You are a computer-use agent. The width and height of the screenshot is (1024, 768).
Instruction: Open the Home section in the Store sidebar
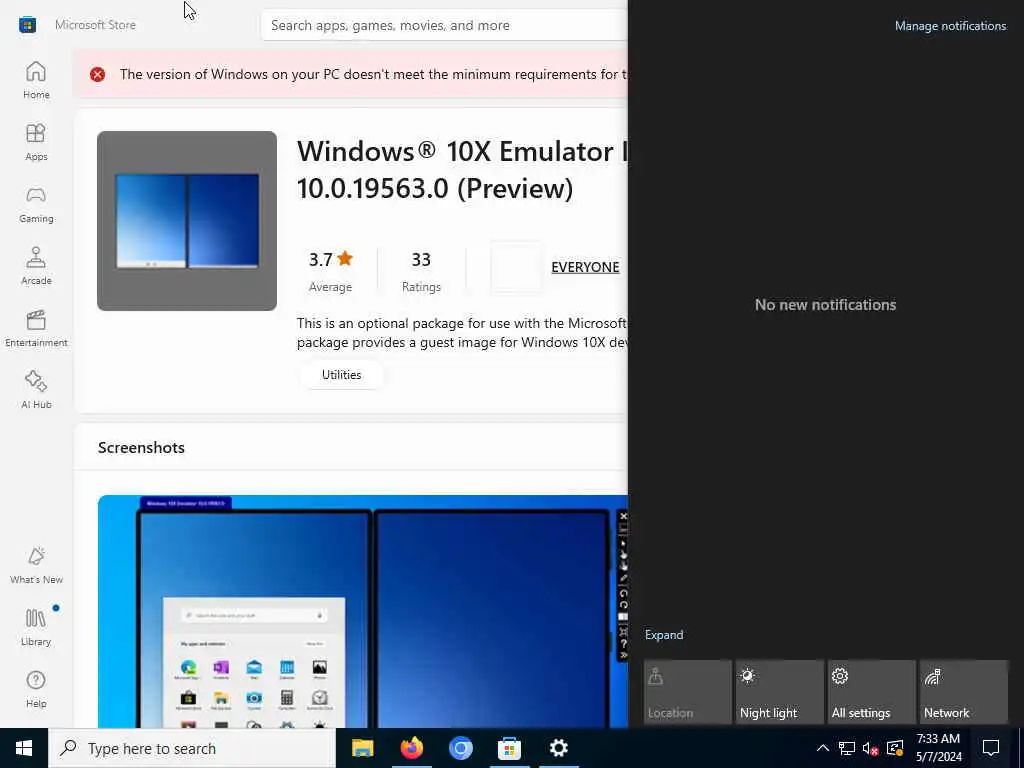point(36,80)
